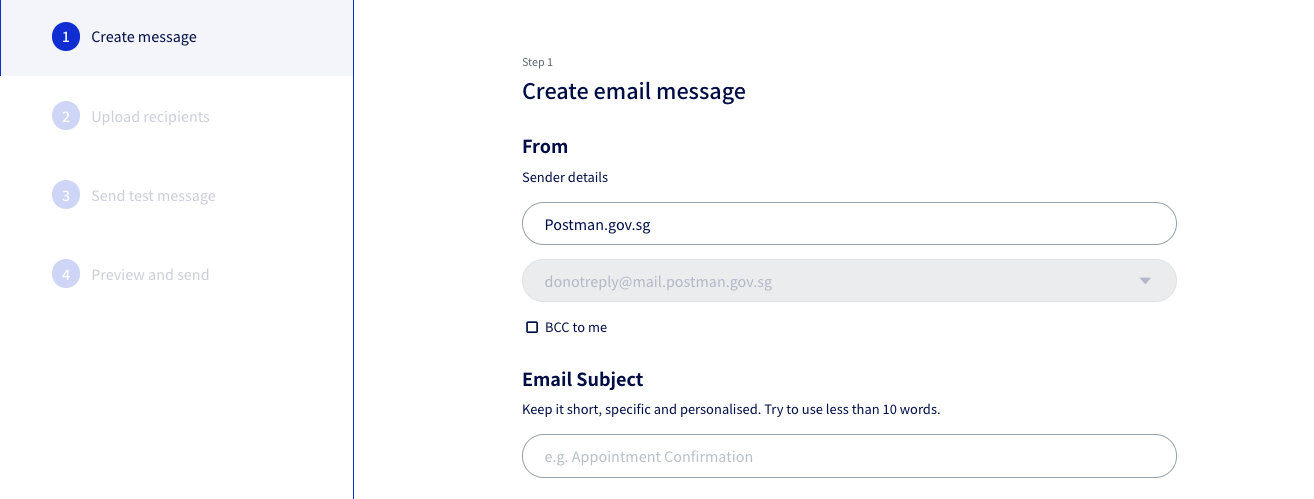Click the Email Subject input field
This screenshot has width=1314, height=499.
tap(848, 456)
